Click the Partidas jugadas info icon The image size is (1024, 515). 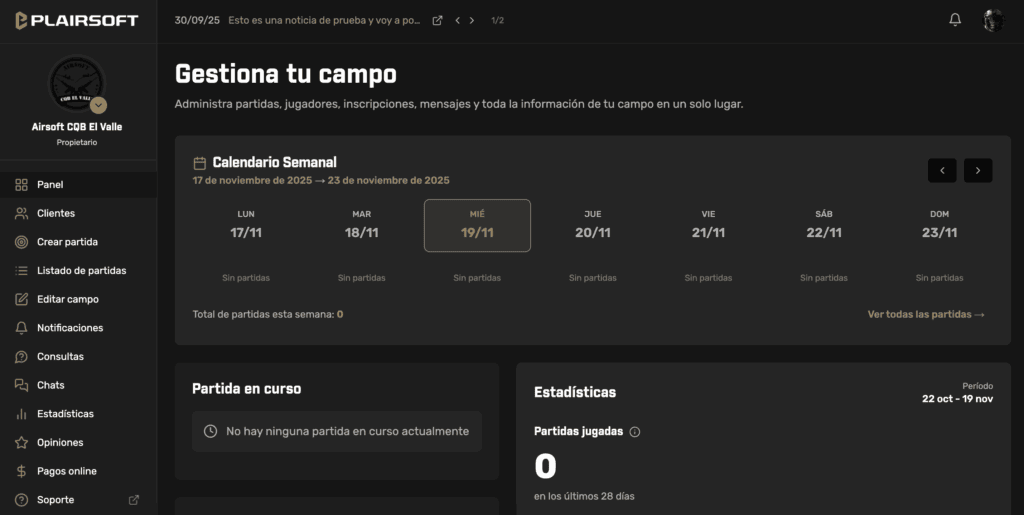[635, 432]
